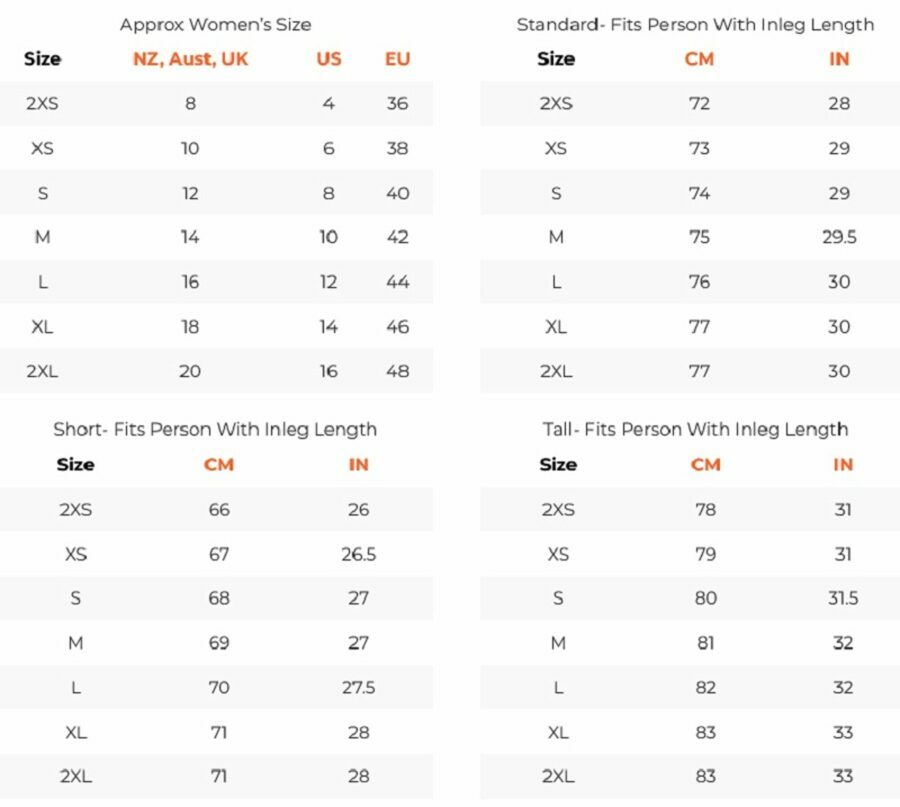Image resolution: width=900 pixels, height=807 pixels.
Task: Select the Standard inleg length table title
Action: [x=695, y=24]
